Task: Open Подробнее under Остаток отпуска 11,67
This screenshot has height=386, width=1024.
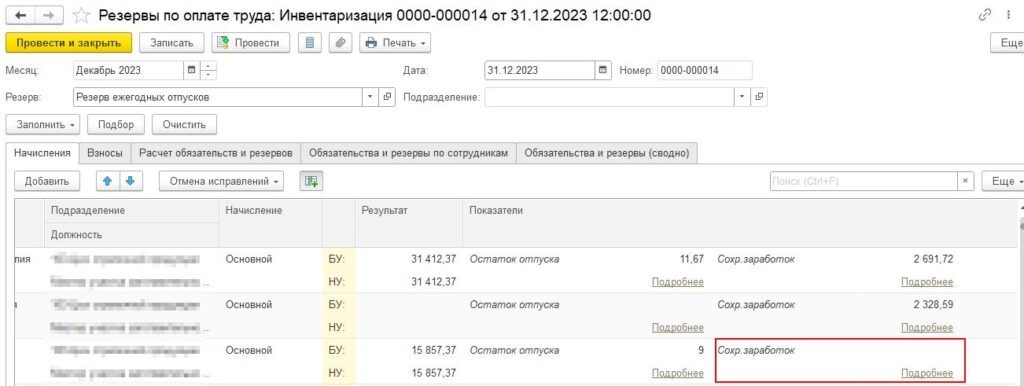Action: click(x=677, y=282)
